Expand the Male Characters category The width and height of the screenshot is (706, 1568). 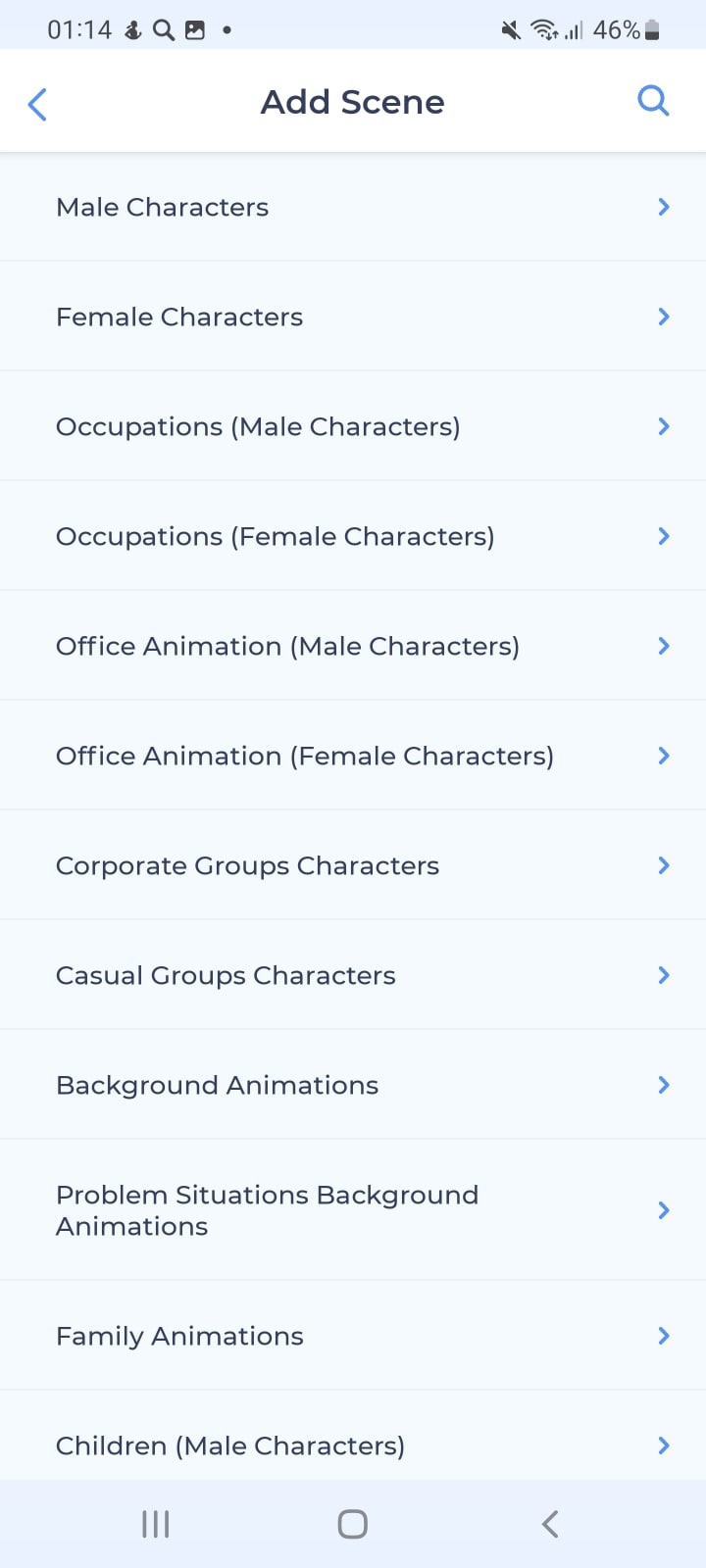(x=353, y=207)
